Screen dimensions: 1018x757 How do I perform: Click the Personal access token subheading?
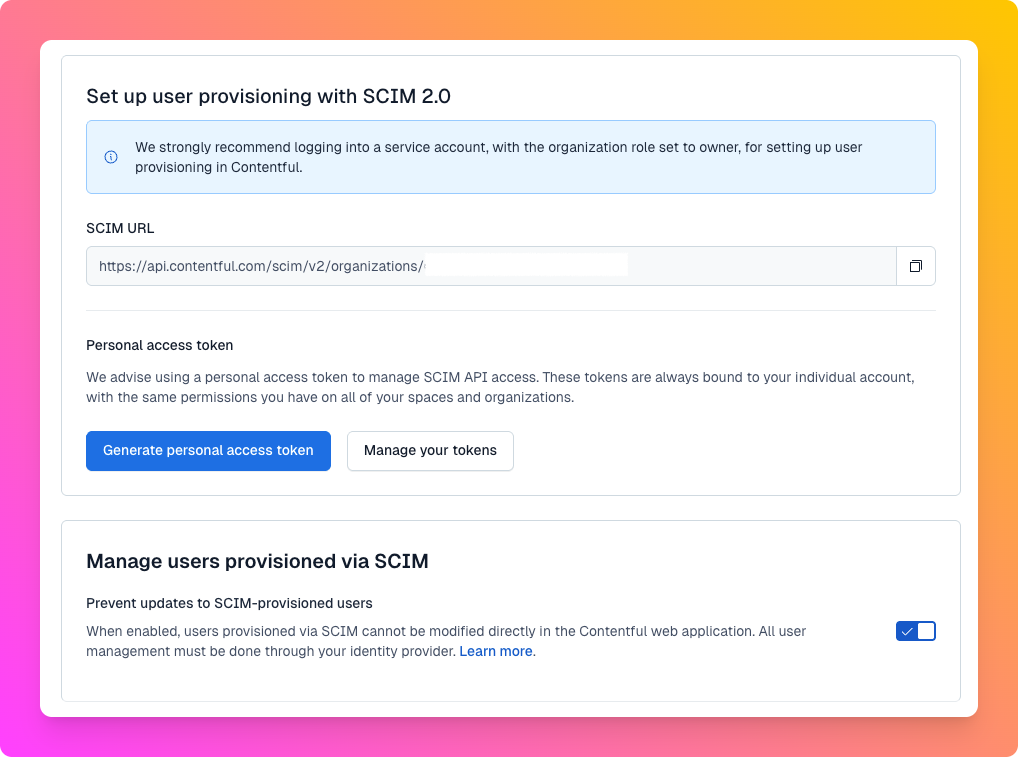[160, 345]
